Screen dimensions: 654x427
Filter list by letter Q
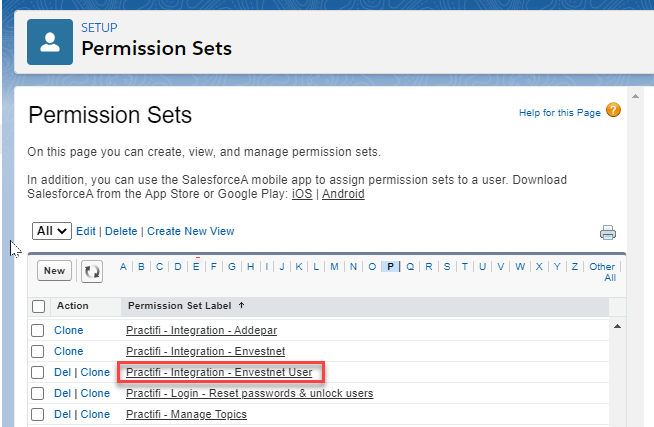pos(410,266)
